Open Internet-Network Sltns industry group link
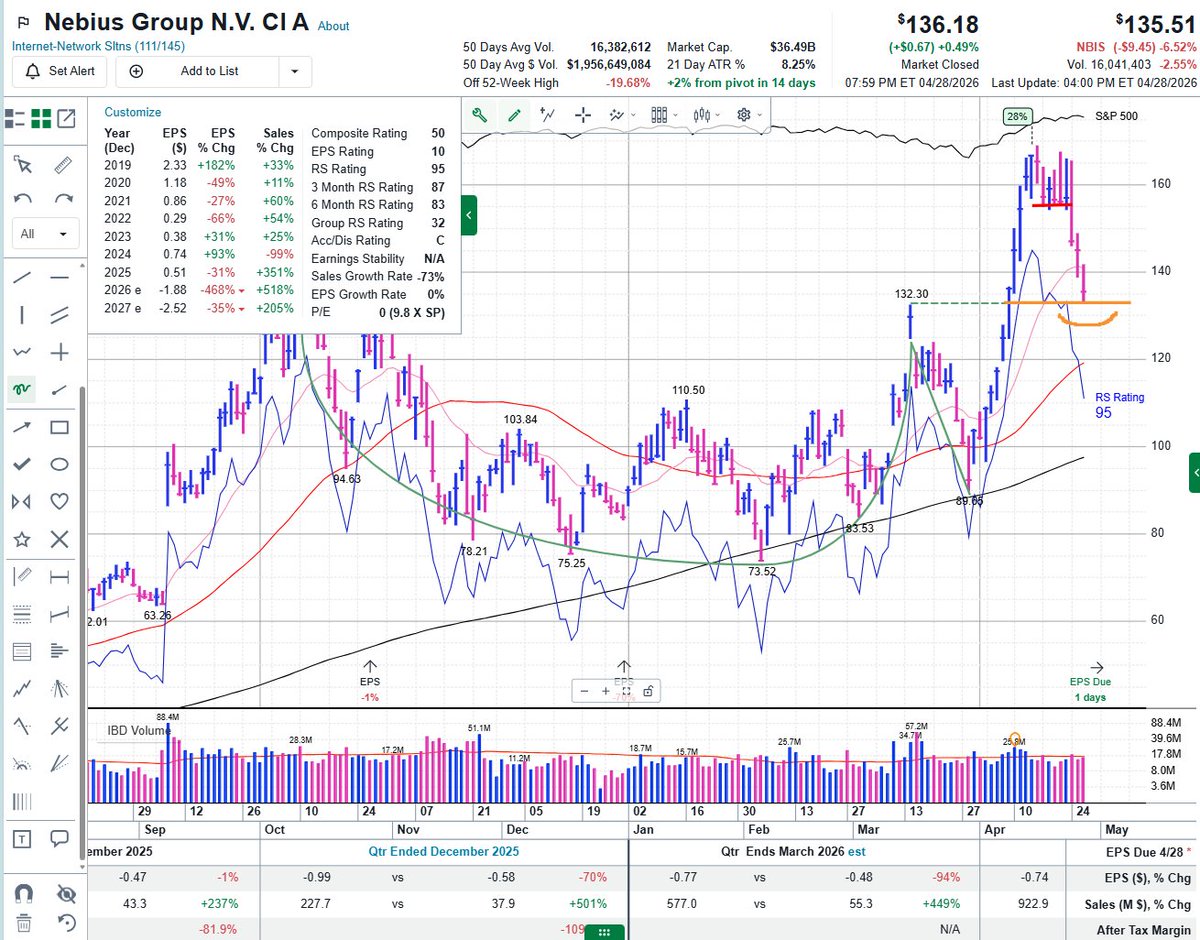The image size is (1200, 940). pyautogui.click(x=98, y=46)
